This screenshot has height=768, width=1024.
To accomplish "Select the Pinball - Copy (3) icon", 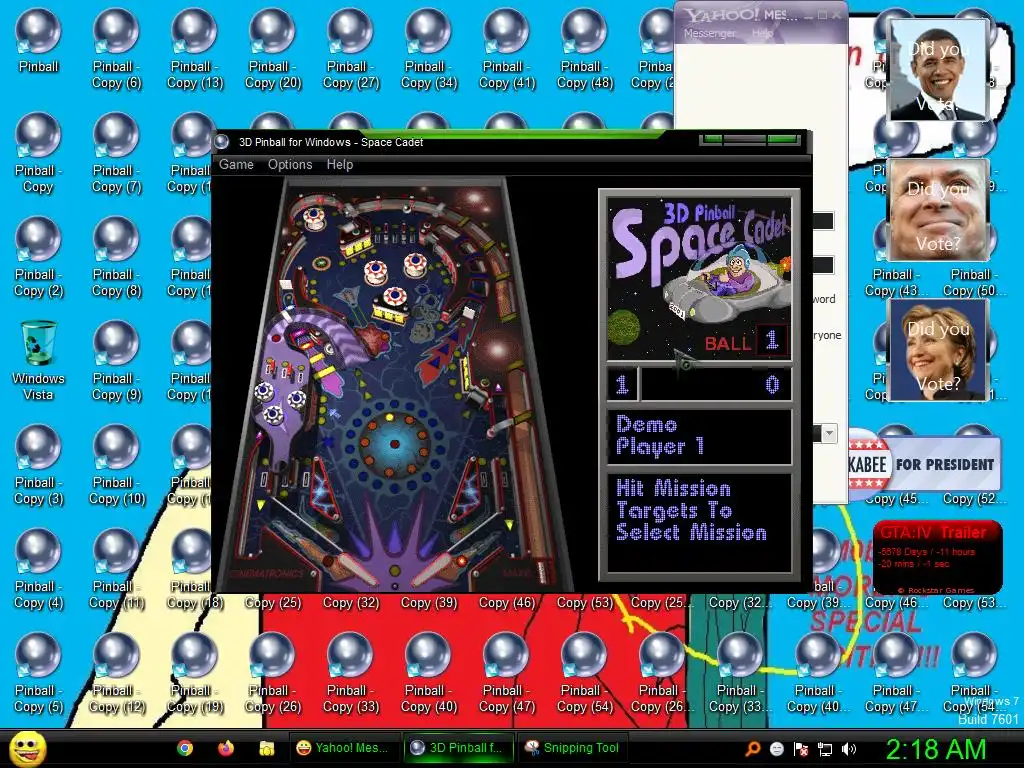I will (x=38, y=466).
